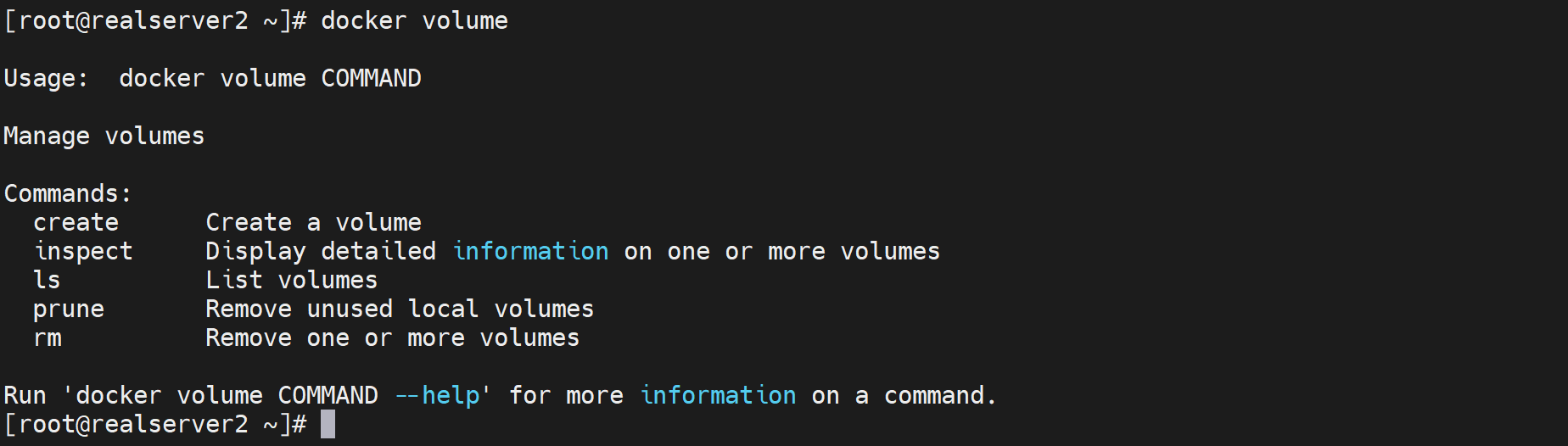Click the "prune" command name
Image resolution: width=1568 pixels, height=446 pixels.
pos(69,309)
